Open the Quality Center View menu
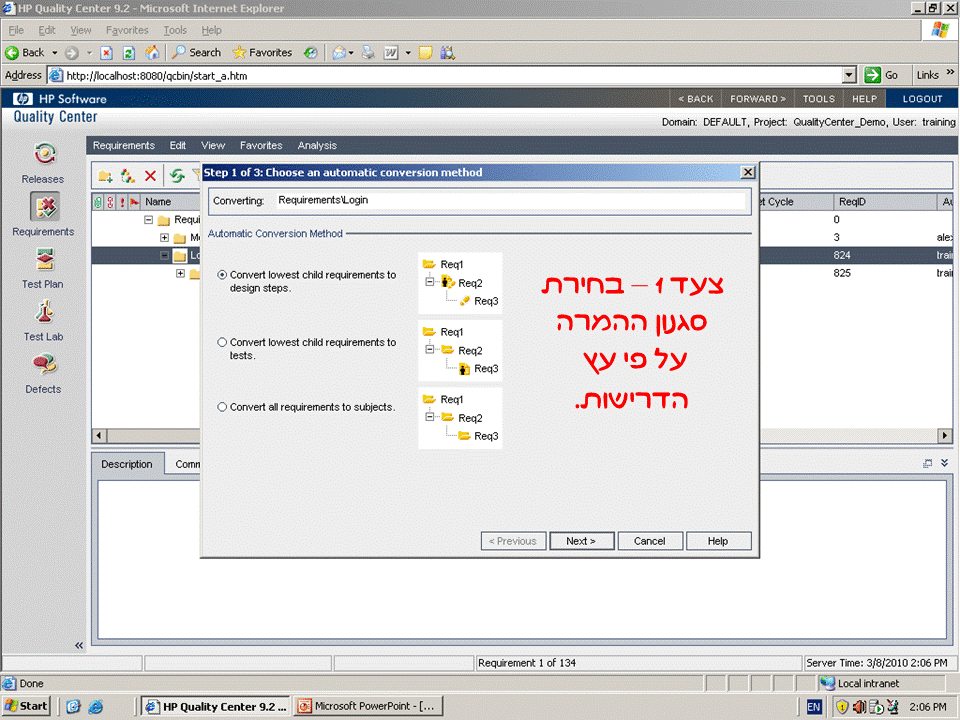 (213, 145)
